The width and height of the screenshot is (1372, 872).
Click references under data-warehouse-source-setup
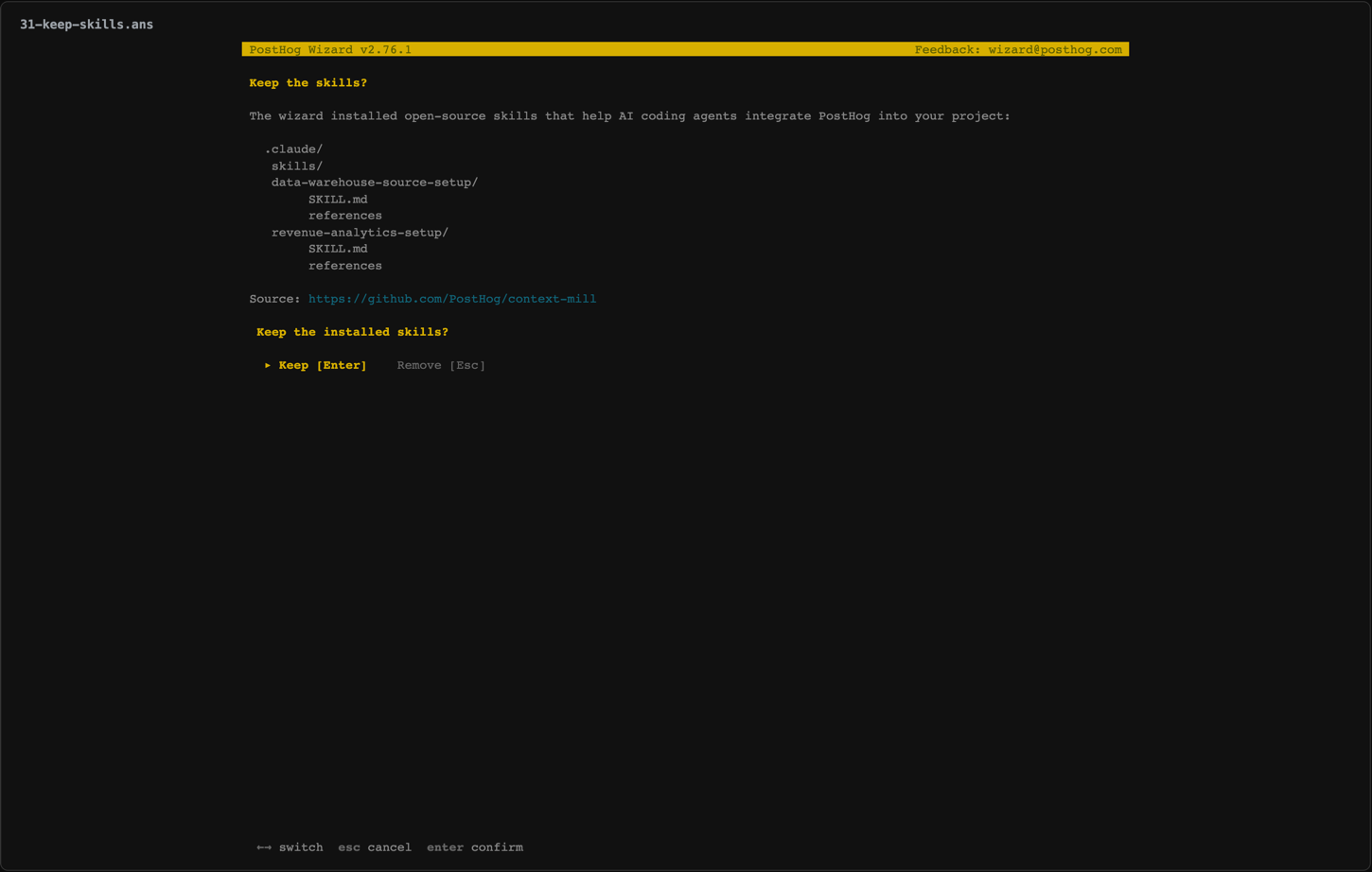[x=345, y=216]
